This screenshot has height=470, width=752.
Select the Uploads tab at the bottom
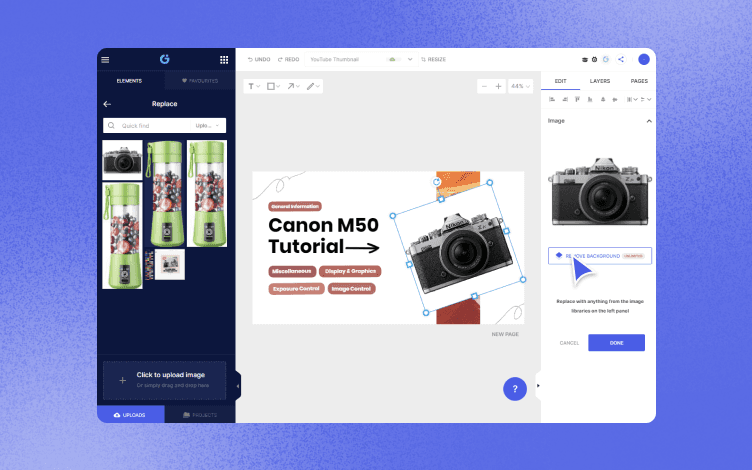130,415
